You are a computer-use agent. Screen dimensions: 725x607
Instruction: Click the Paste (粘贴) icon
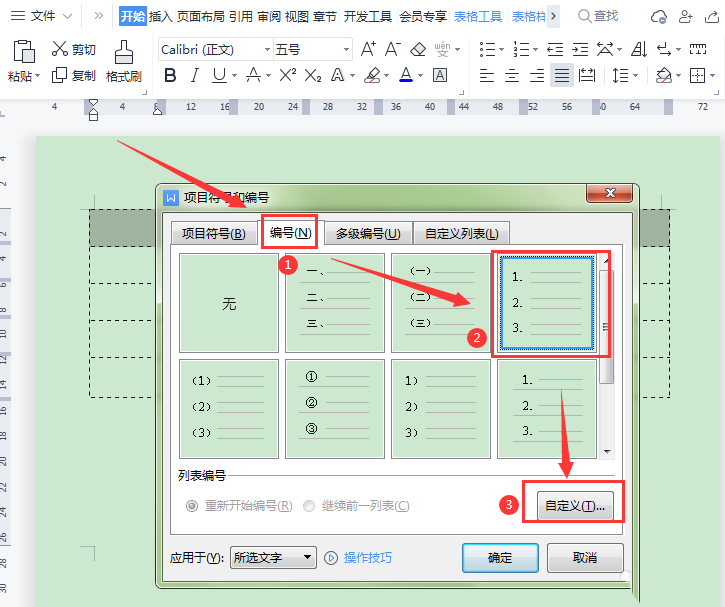click(24, 52)
